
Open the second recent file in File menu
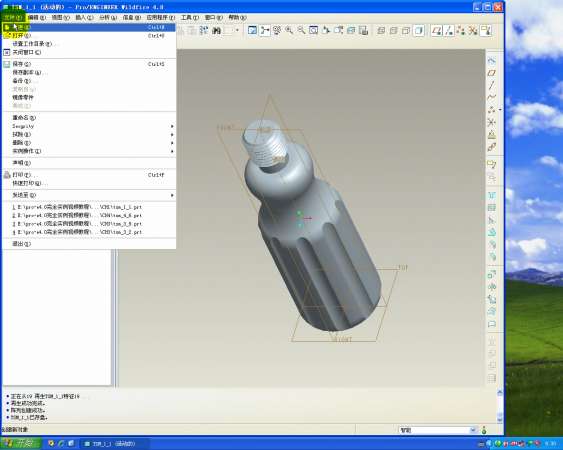[89, 215]
